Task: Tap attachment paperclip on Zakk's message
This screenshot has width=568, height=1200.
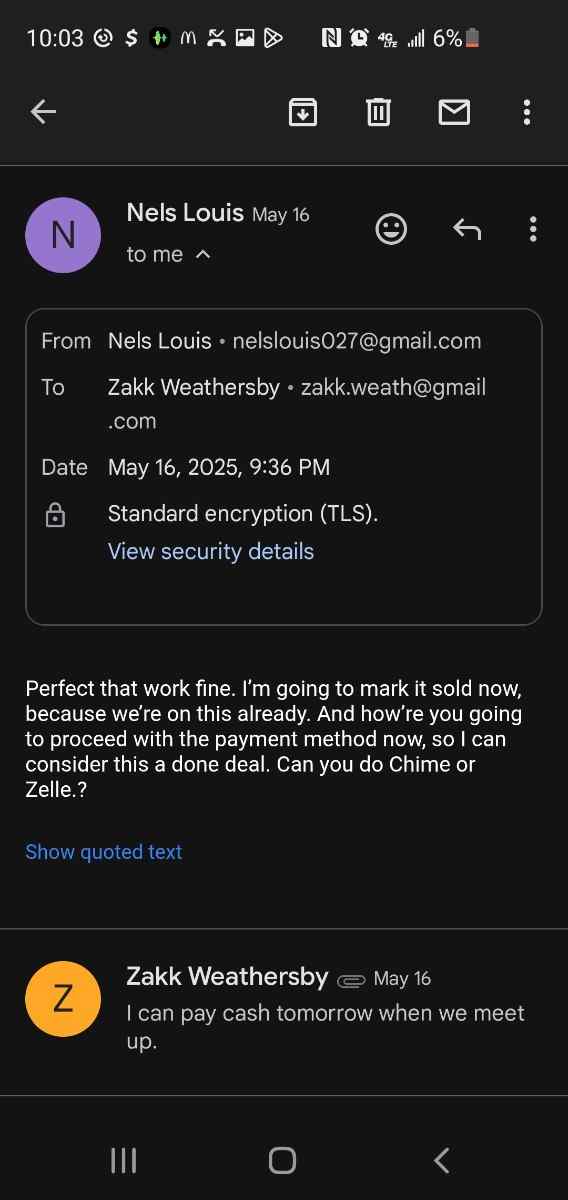Action: click(x=351, y=980)
